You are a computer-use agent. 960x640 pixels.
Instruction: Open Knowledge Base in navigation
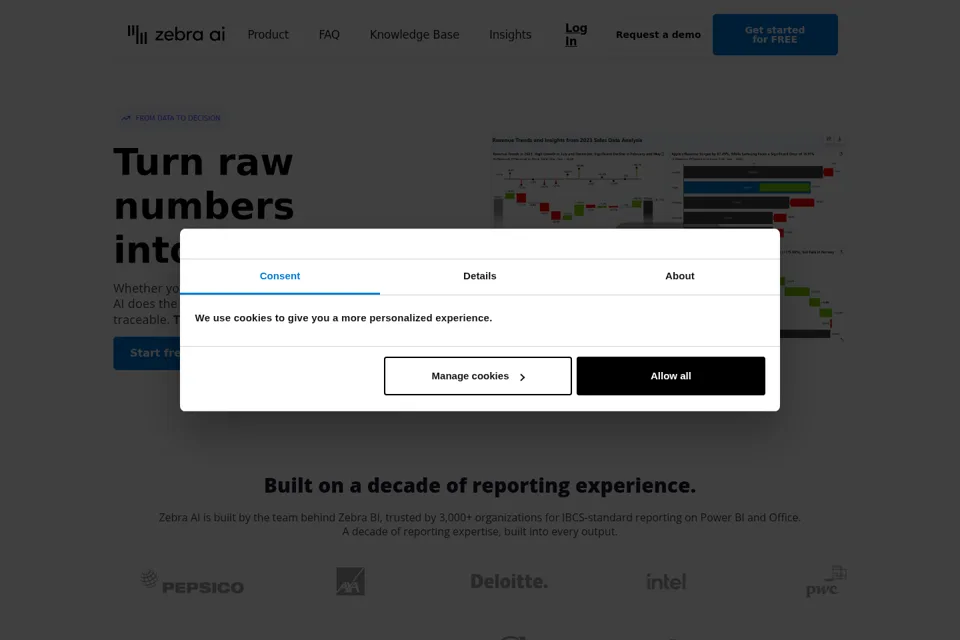[414, 35]
